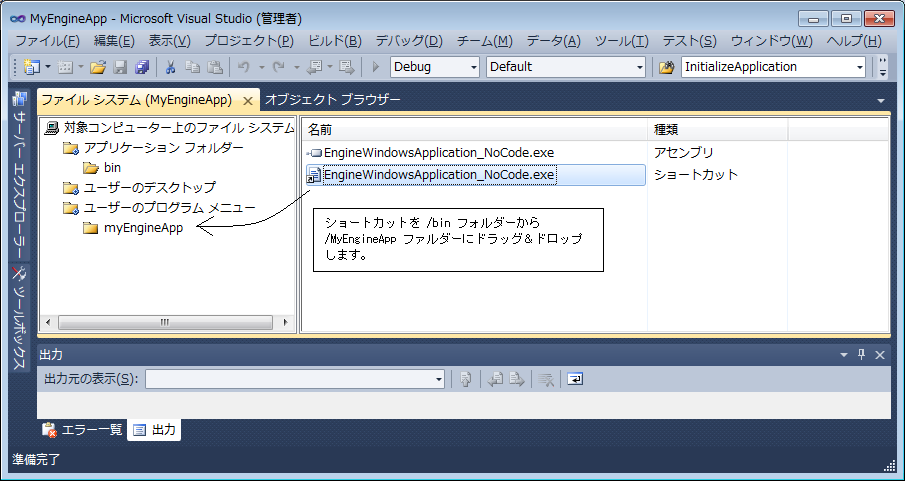Click the tree pane scroll left arrow
Viewport: 905px width, 481px height.
click(x=48, y=322)
